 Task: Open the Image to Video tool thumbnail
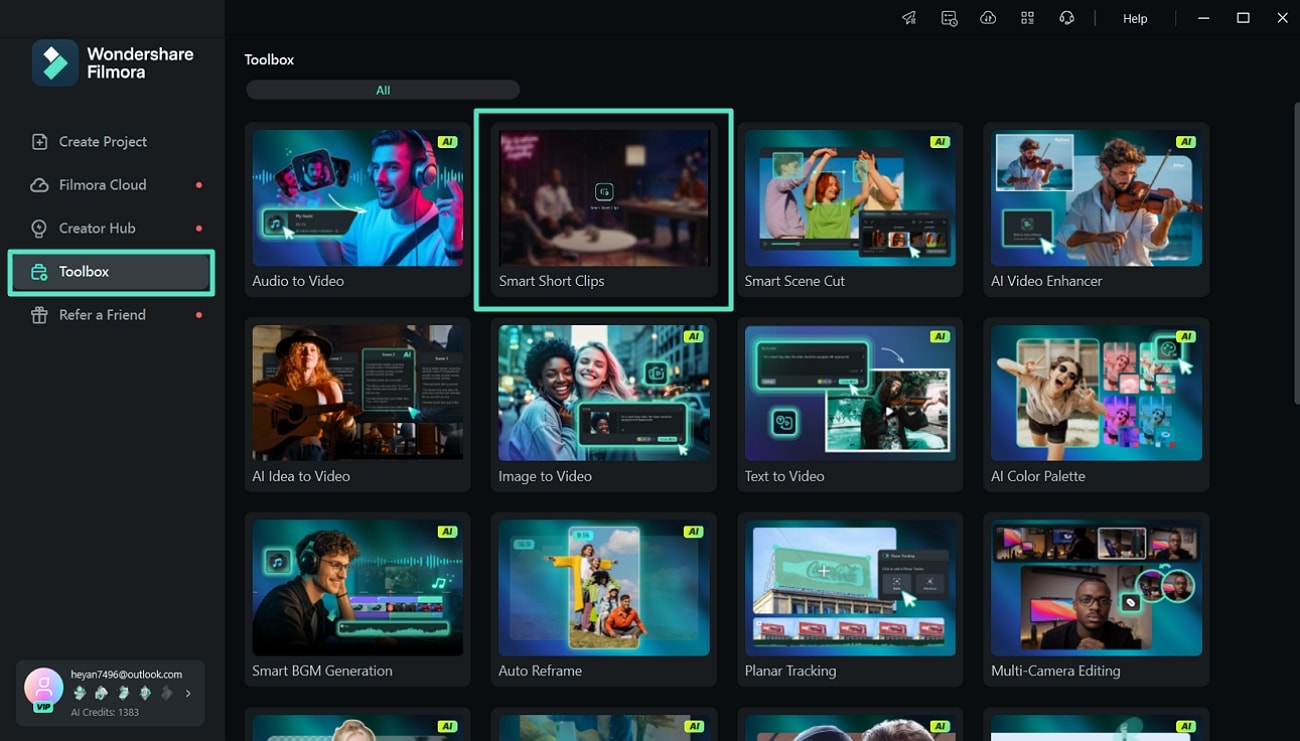click(604, 393)
